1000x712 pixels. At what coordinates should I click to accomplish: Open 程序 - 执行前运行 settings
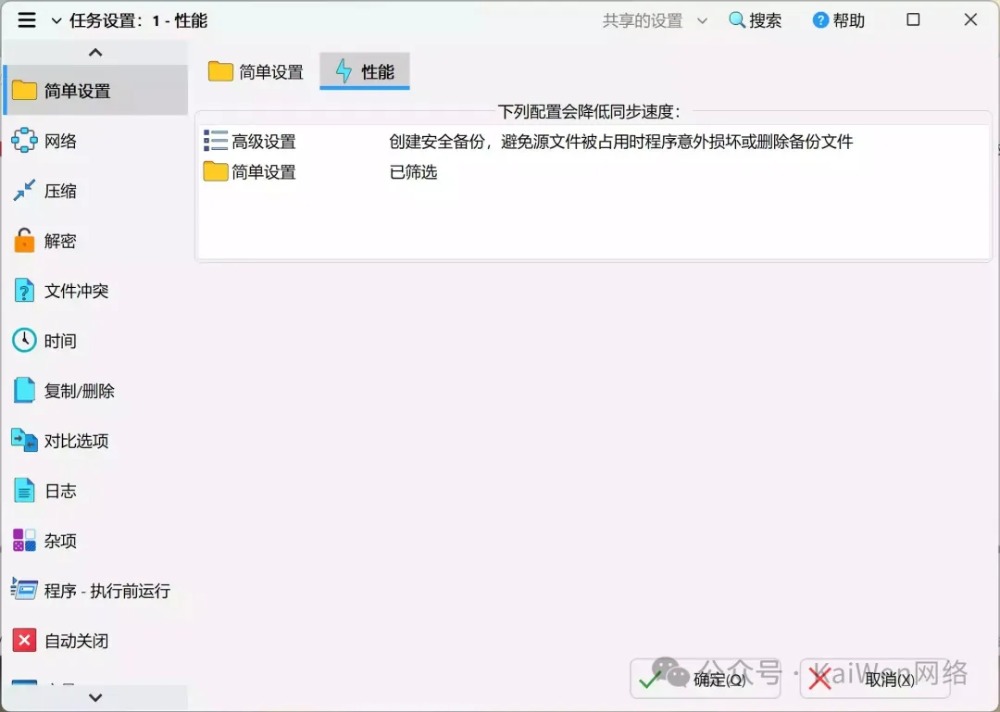tap(106, 591)
